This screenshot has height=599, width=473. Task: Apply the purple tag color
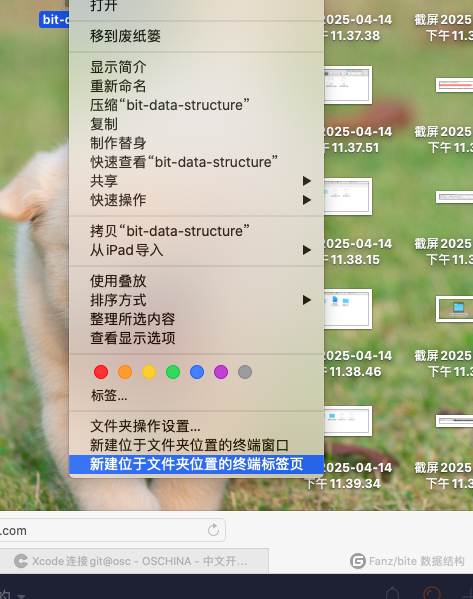[221, 372]
